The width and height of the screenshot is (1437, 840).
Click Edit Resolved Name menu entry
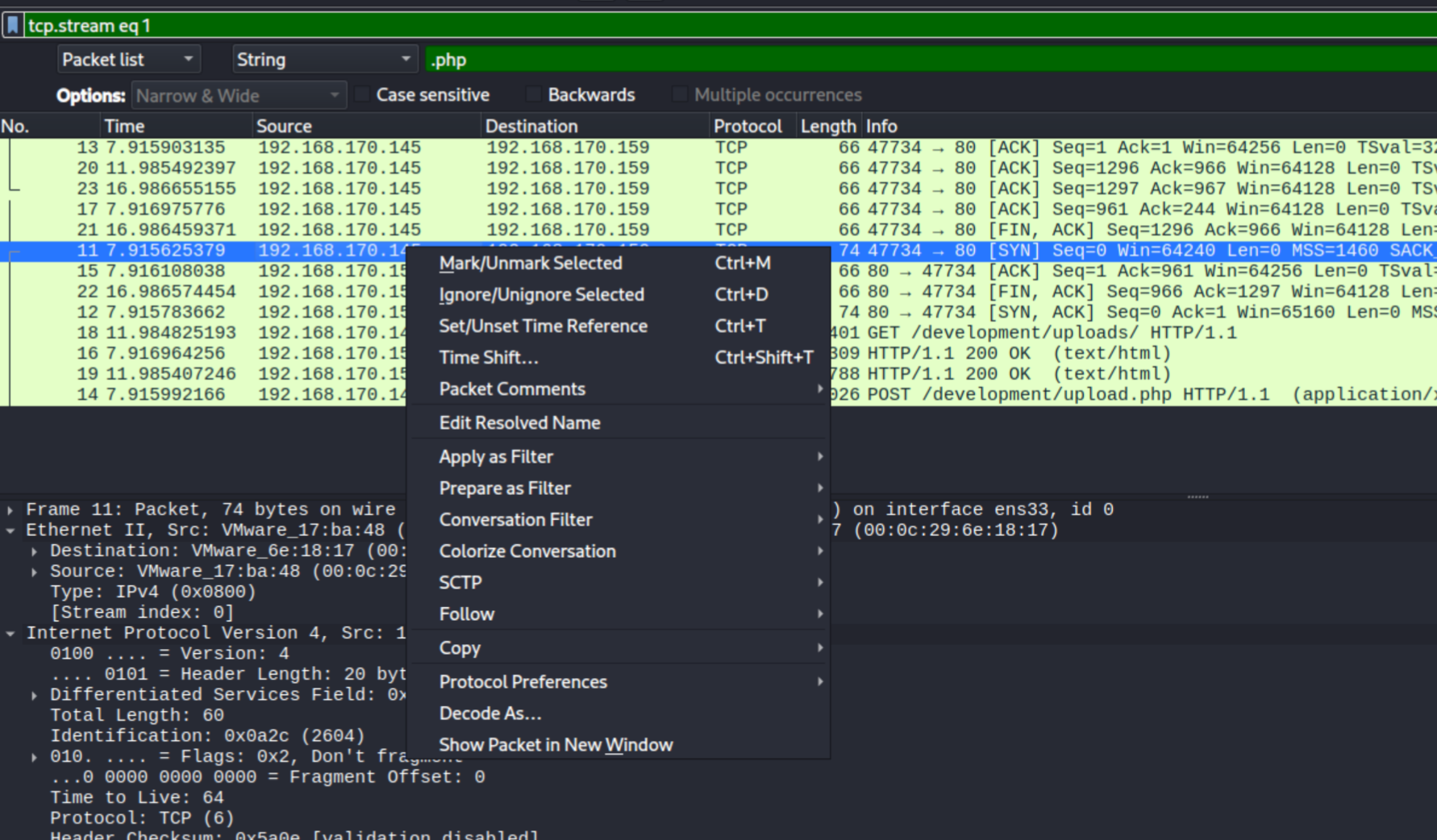coord(619,422)
